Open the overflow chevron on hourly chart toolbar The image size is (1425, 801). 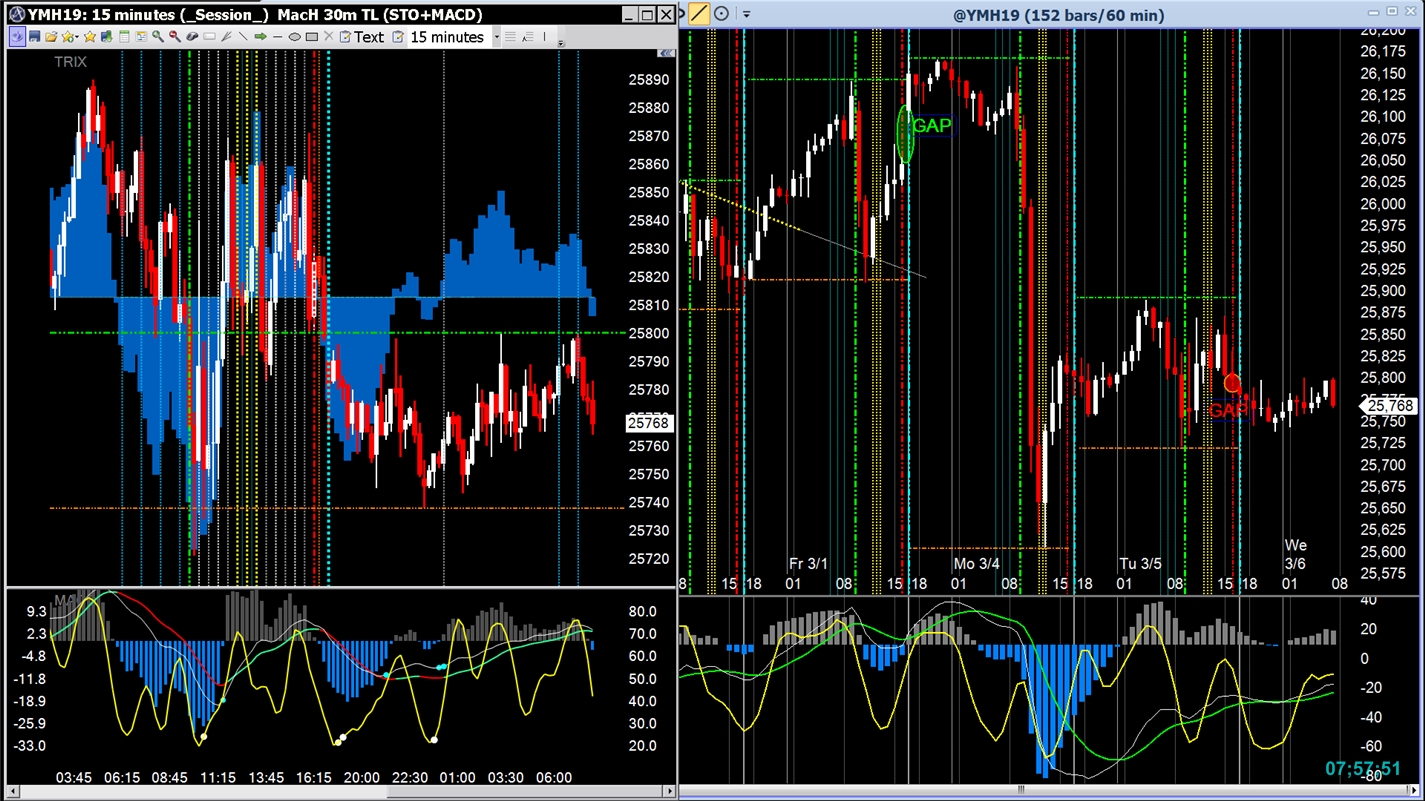point(747,14)
